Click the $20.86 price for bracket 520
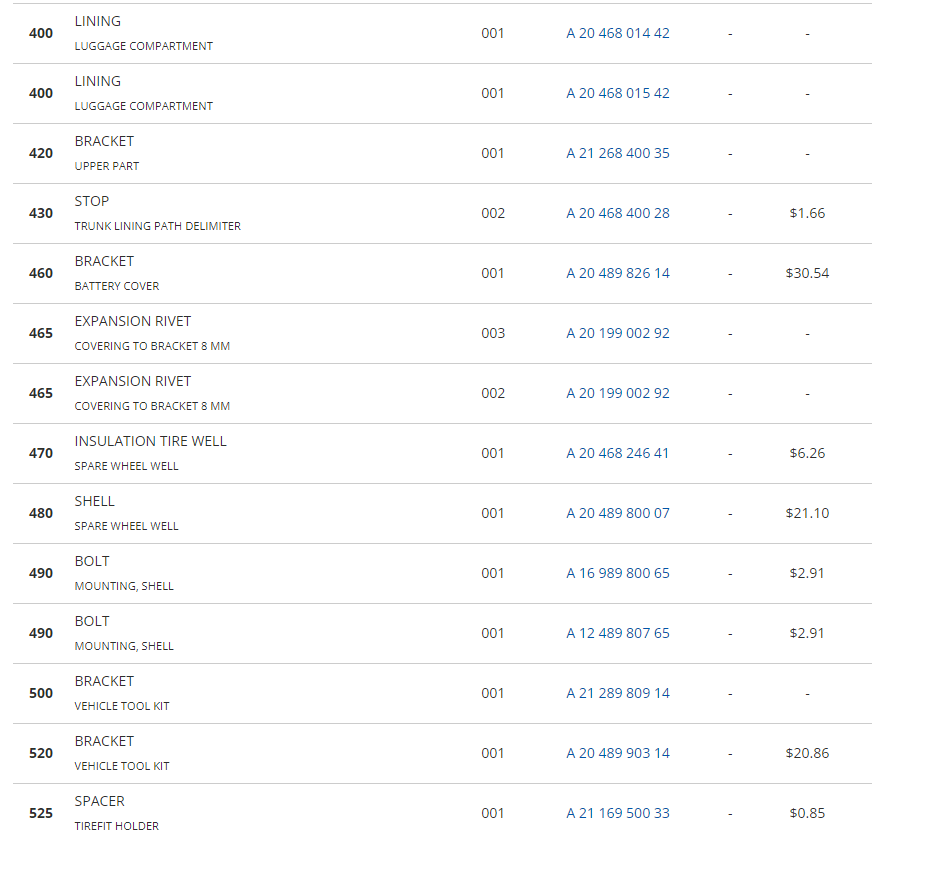The image size is (946, 876). [x=807, y=754]
